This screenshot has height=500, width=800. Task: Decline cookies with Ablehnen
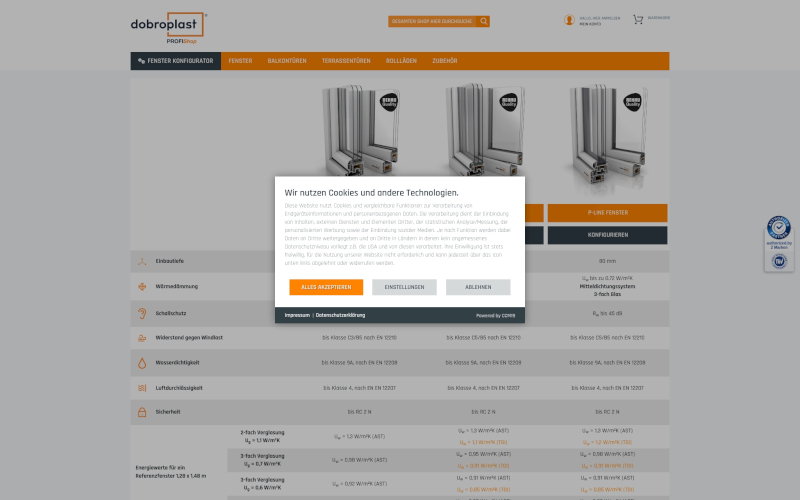478,287
